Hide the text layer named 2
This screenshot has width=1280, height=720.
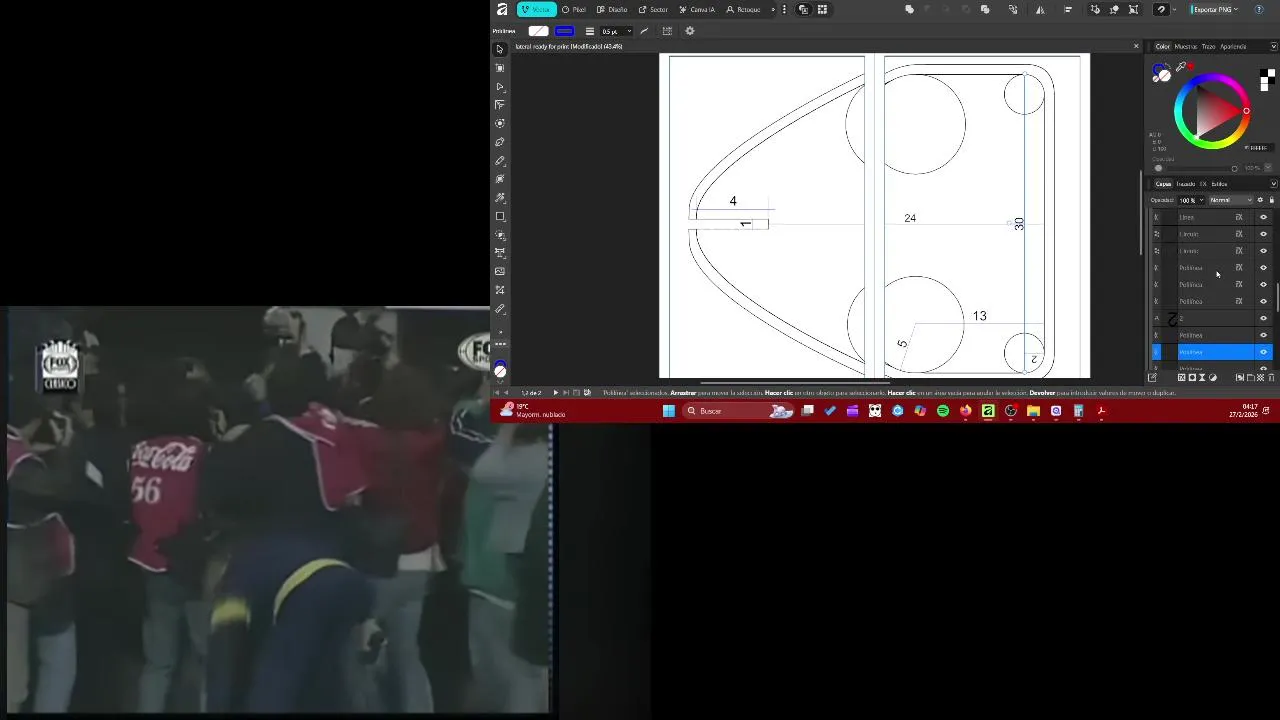[x=1263, y=318]
